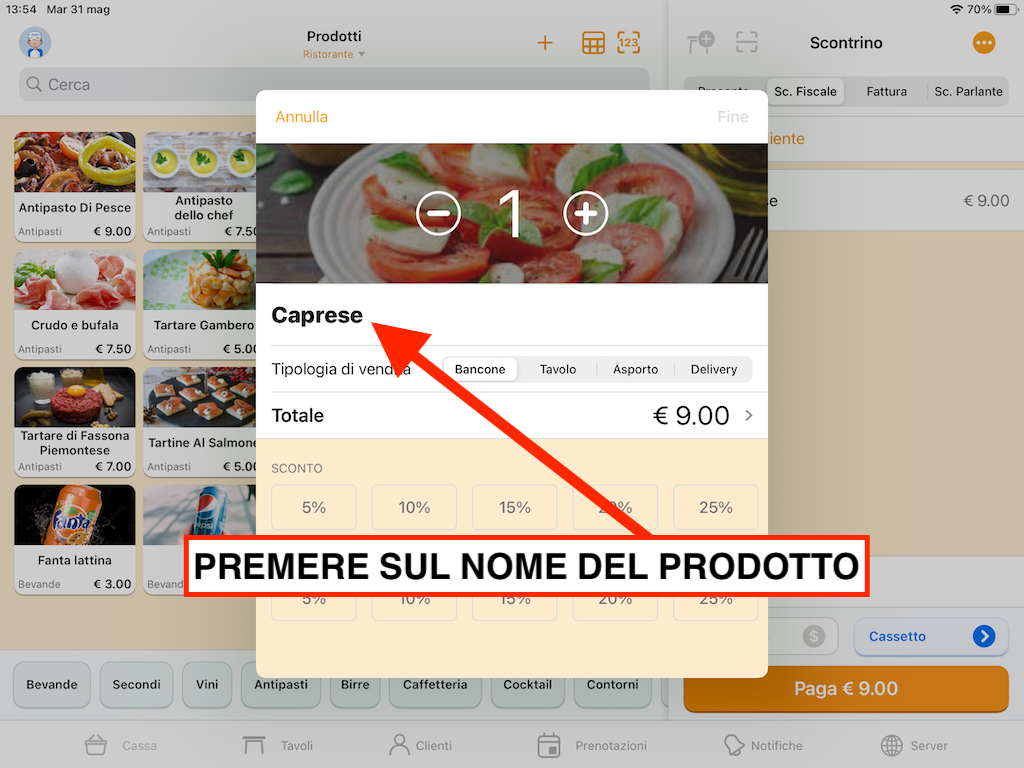Click the add table icon
This screenshot has width=1024, height=768.
click(x=701, y=43)
